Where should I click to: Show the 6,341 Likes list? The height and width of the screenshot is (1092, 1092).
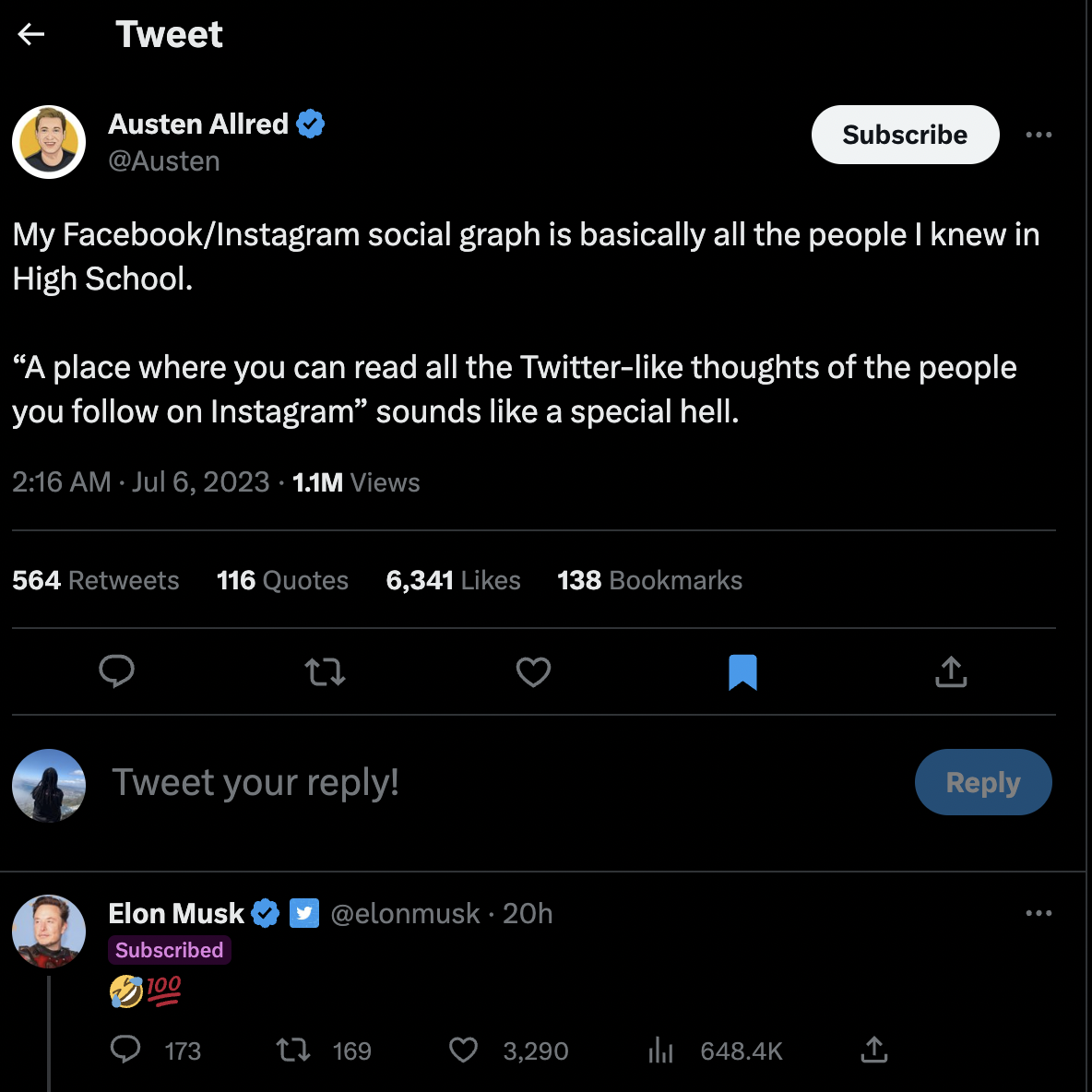tap(453, 580)
